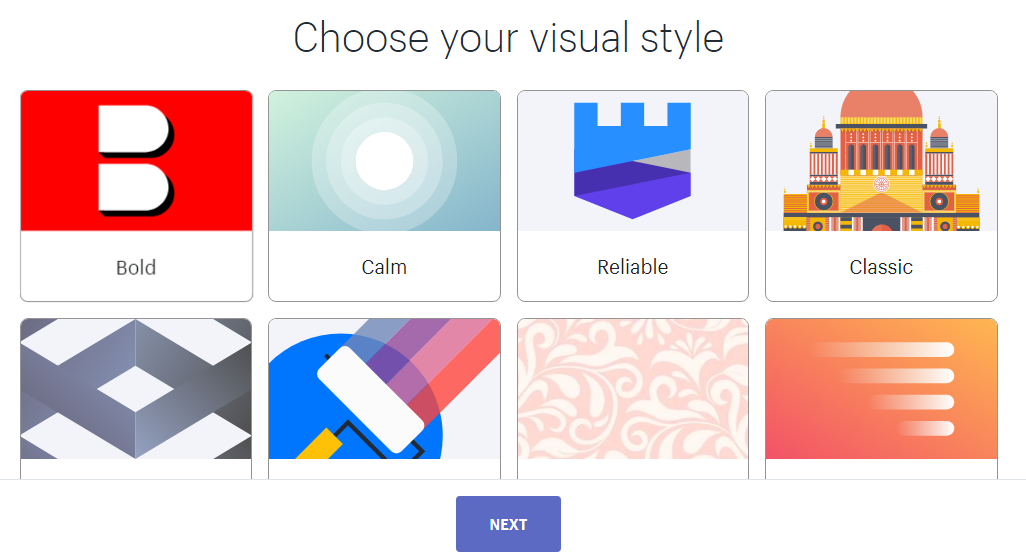
Task: Select the Classic ornate building illustration
Action: pos(881,161)
